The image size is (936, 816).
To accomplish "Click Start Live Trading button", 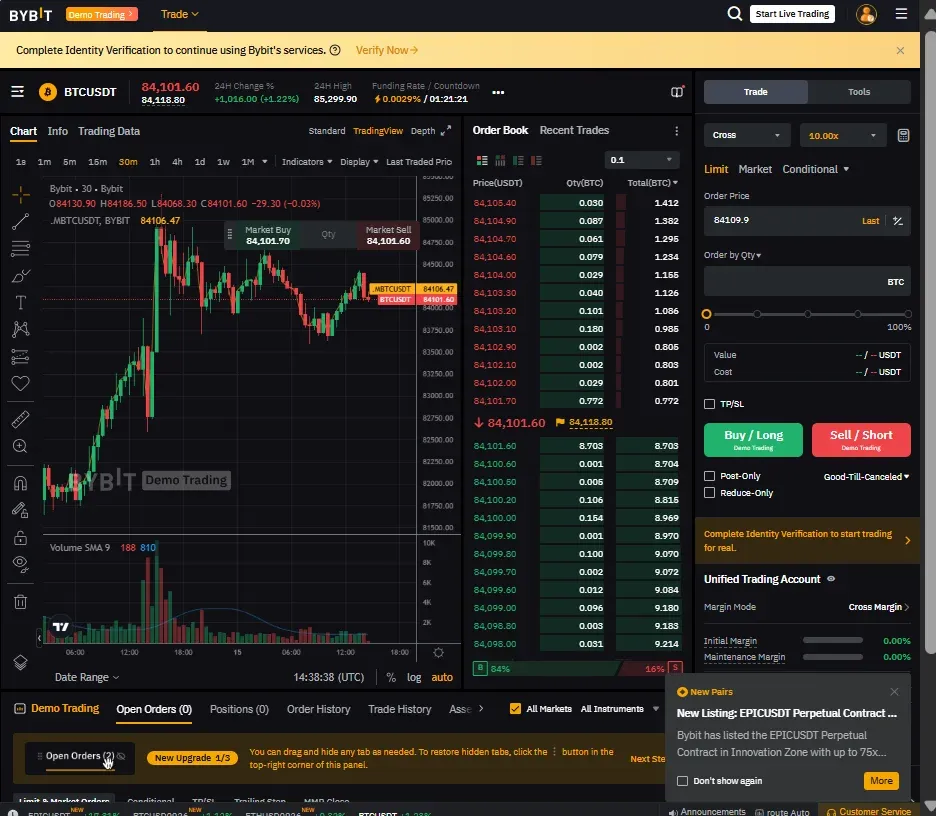I will (x=792, y=14).
